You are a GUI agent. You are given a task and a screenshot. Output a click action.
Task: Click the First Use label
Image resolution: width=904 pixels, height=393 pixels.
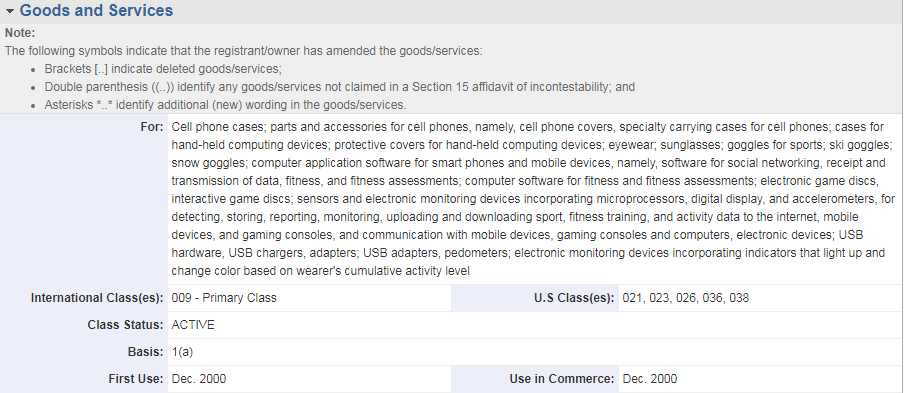coord(136,379)
